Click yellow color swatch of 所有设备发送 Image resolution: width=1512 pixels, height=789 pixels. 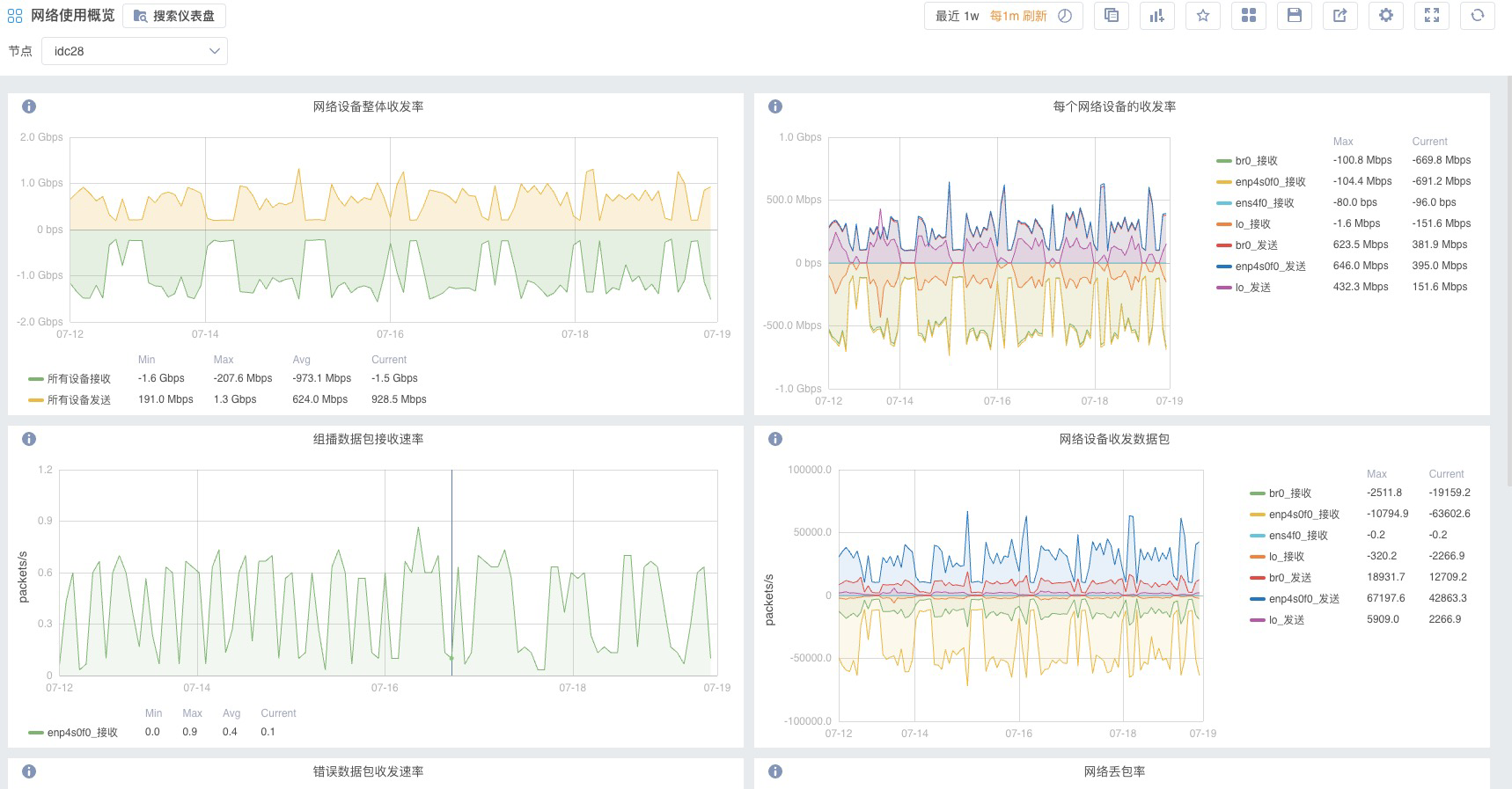[x=35, y=400]
